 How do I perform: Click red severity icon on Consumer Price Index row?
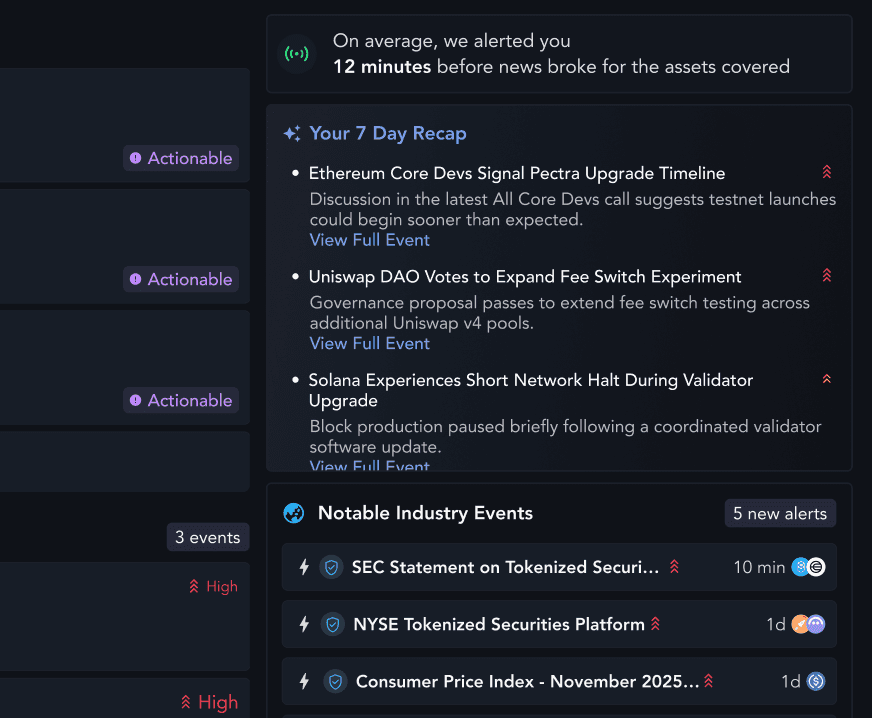coord(708,681)
